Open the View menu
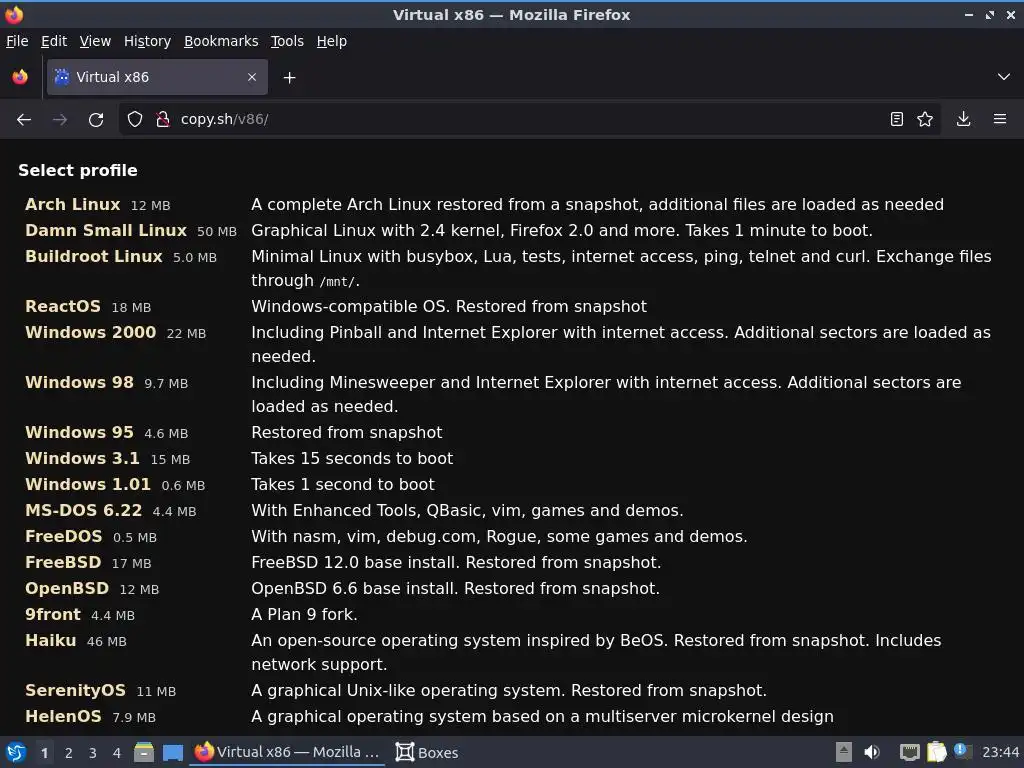Image resolution: width=1024 pixels, height=768 pixels. click(x=95, y=41)
